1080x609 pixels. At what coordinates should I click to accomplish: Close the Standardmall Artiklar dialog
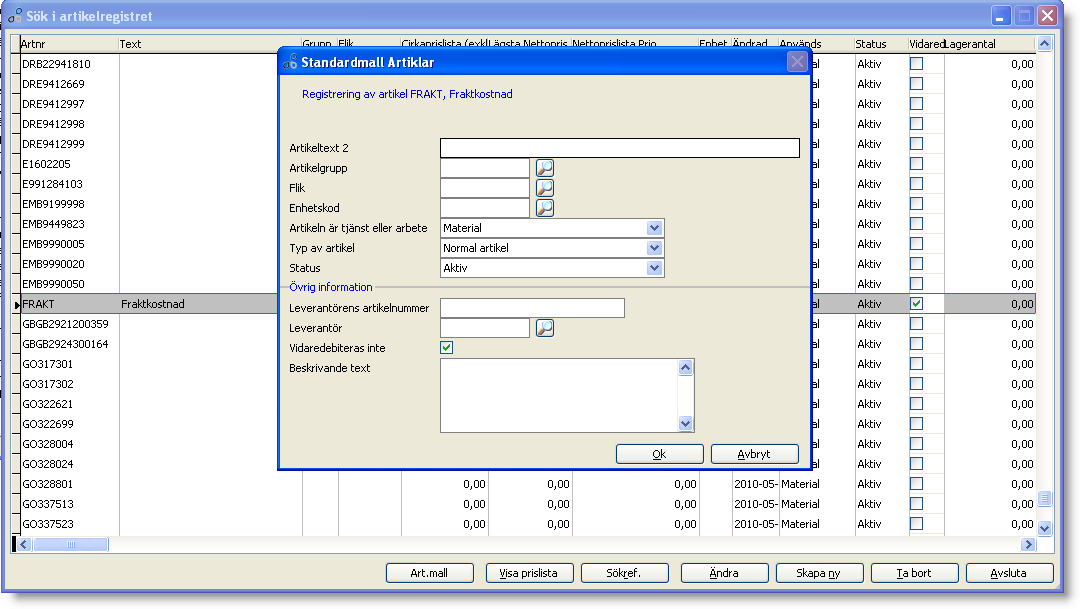797,62
